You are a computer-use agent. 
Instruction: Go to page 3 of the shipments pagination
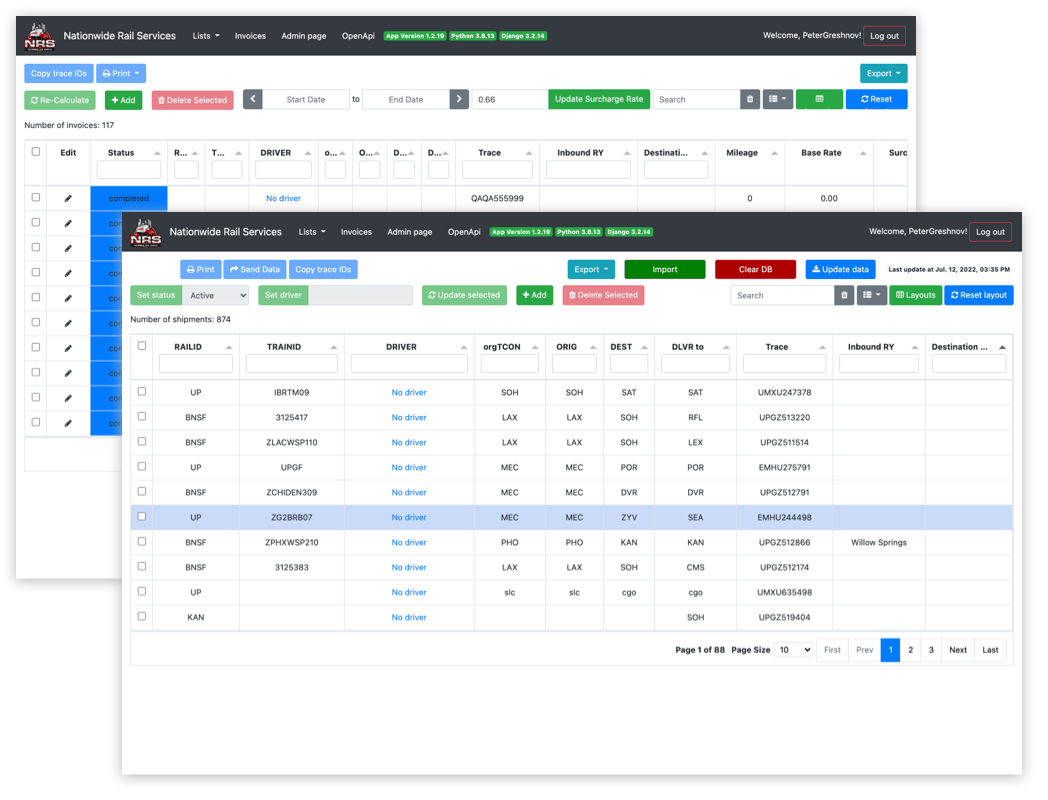(x=930, y=650)
